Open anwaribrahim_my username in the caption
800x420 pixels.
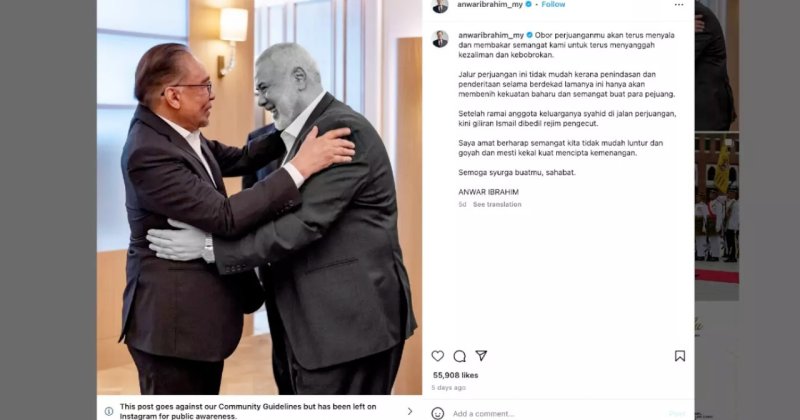[x=491, y=35]
